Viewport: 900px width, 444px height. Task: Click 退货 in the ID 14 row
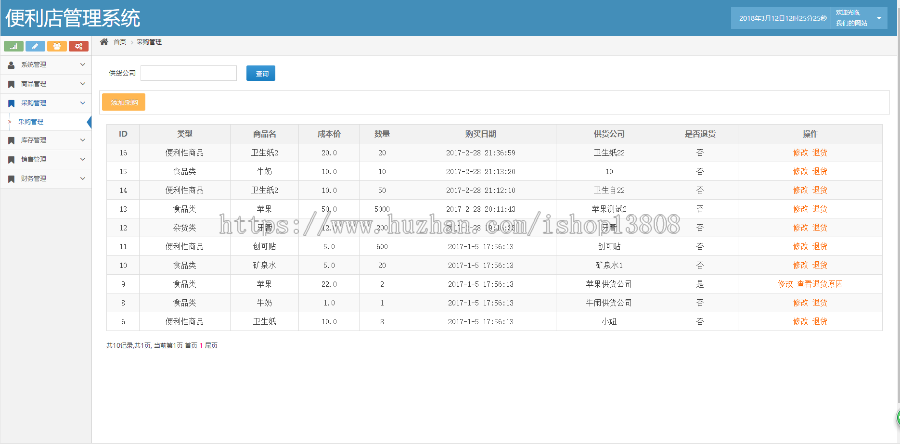point(820,190)
